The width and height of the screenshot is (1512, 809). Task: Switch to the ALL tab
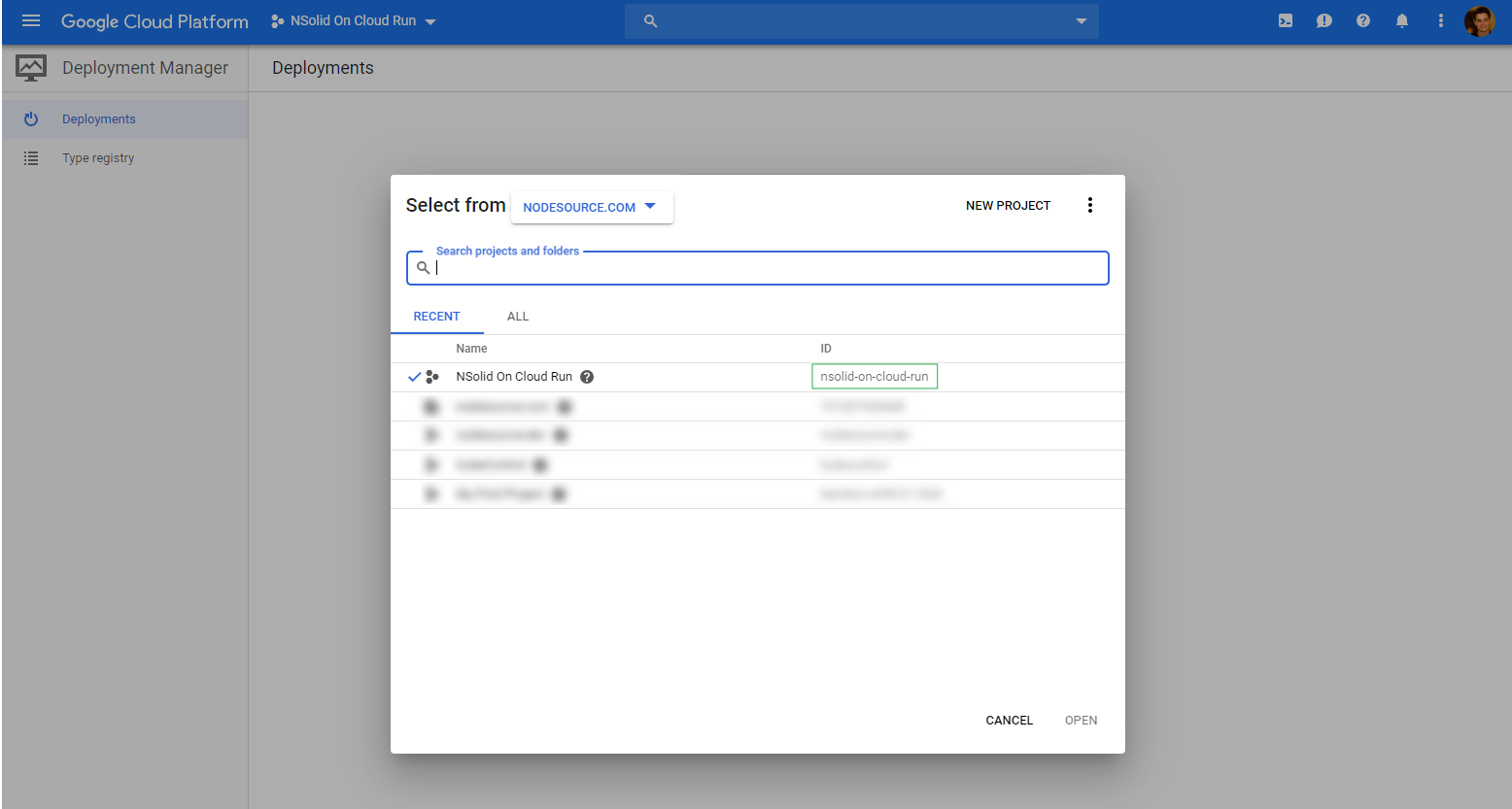coord(518,317)
